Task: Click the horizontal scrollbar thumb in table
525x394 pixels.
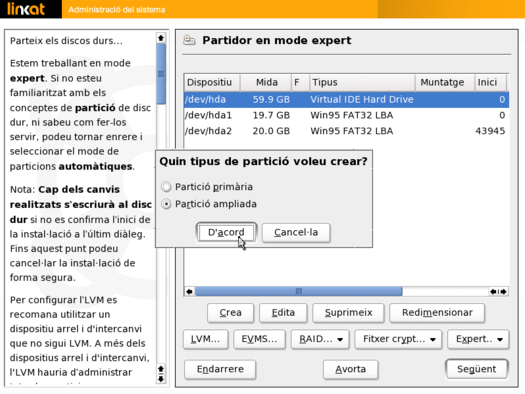Action: [x=299, y=292]
